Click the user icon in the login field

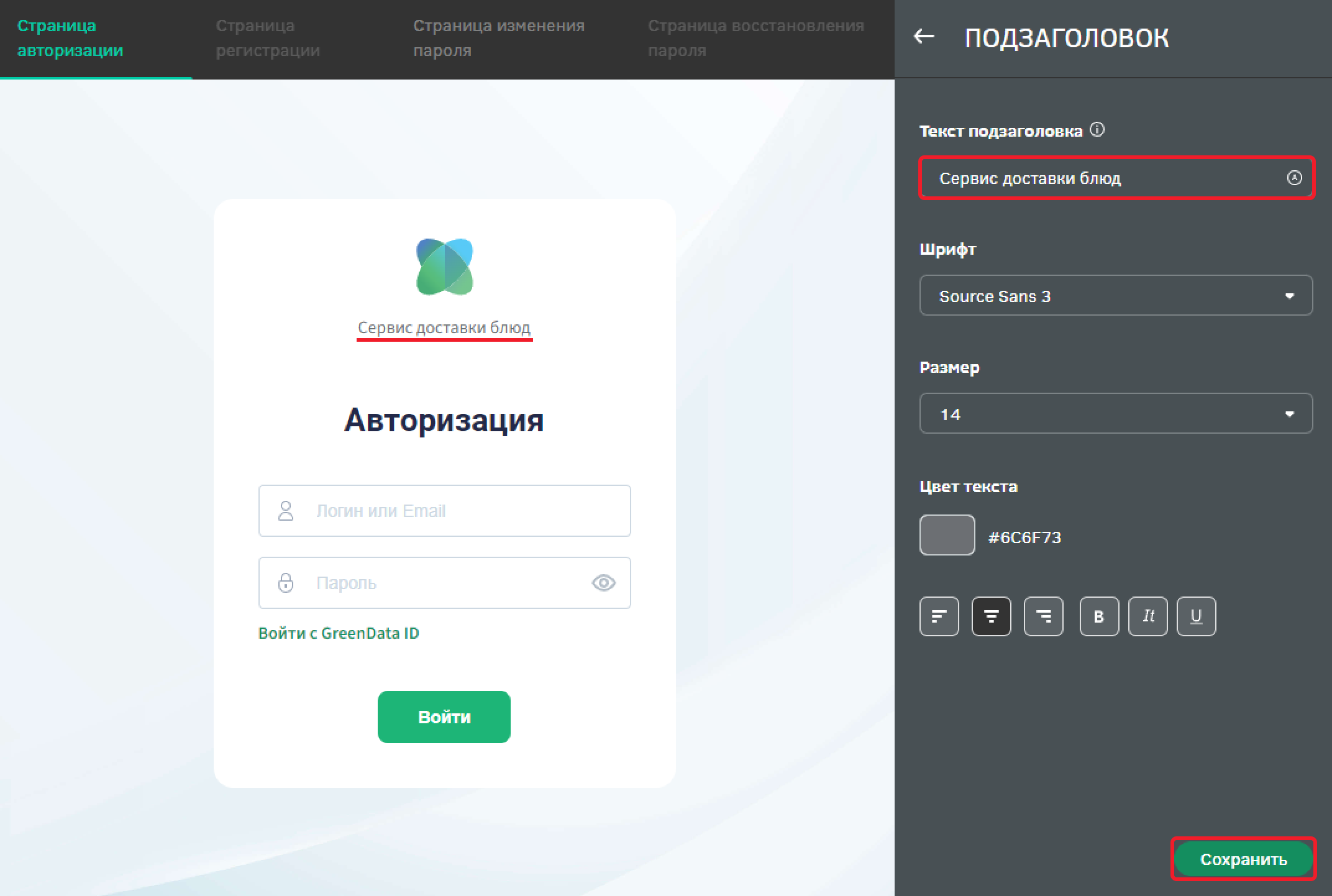[286, 511]
